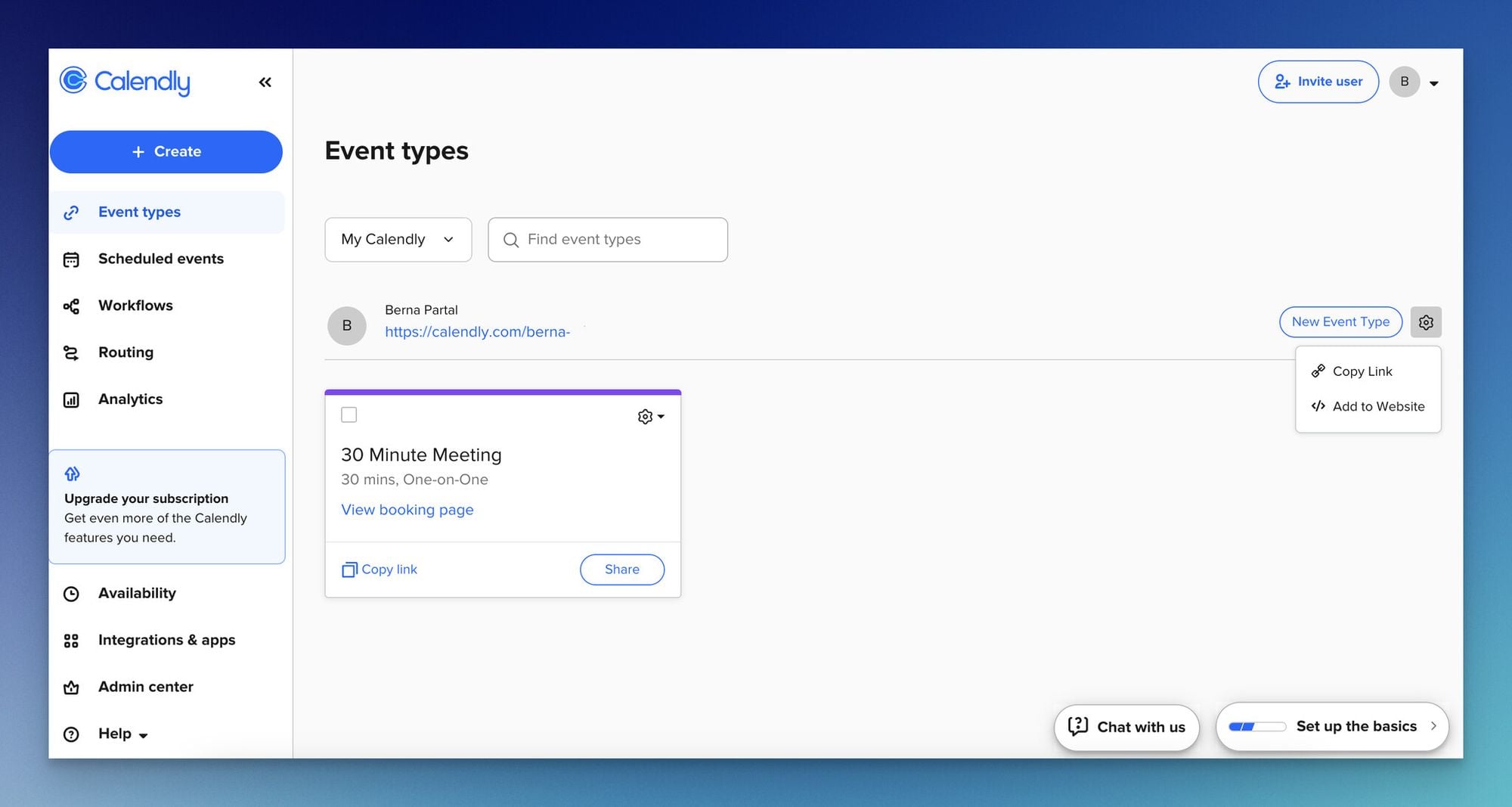The image size is (1512, 807).
Task: Collapse the sidebar with double-chevron icon
Action: coord(265,82)
